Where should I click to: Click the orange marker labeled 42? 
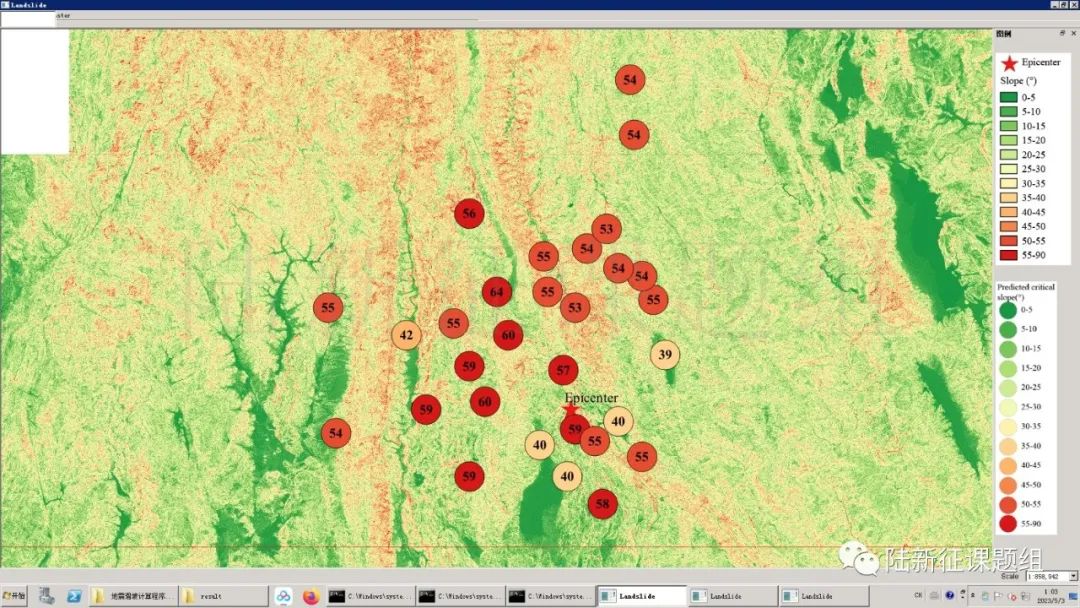[x=406, y=335]
